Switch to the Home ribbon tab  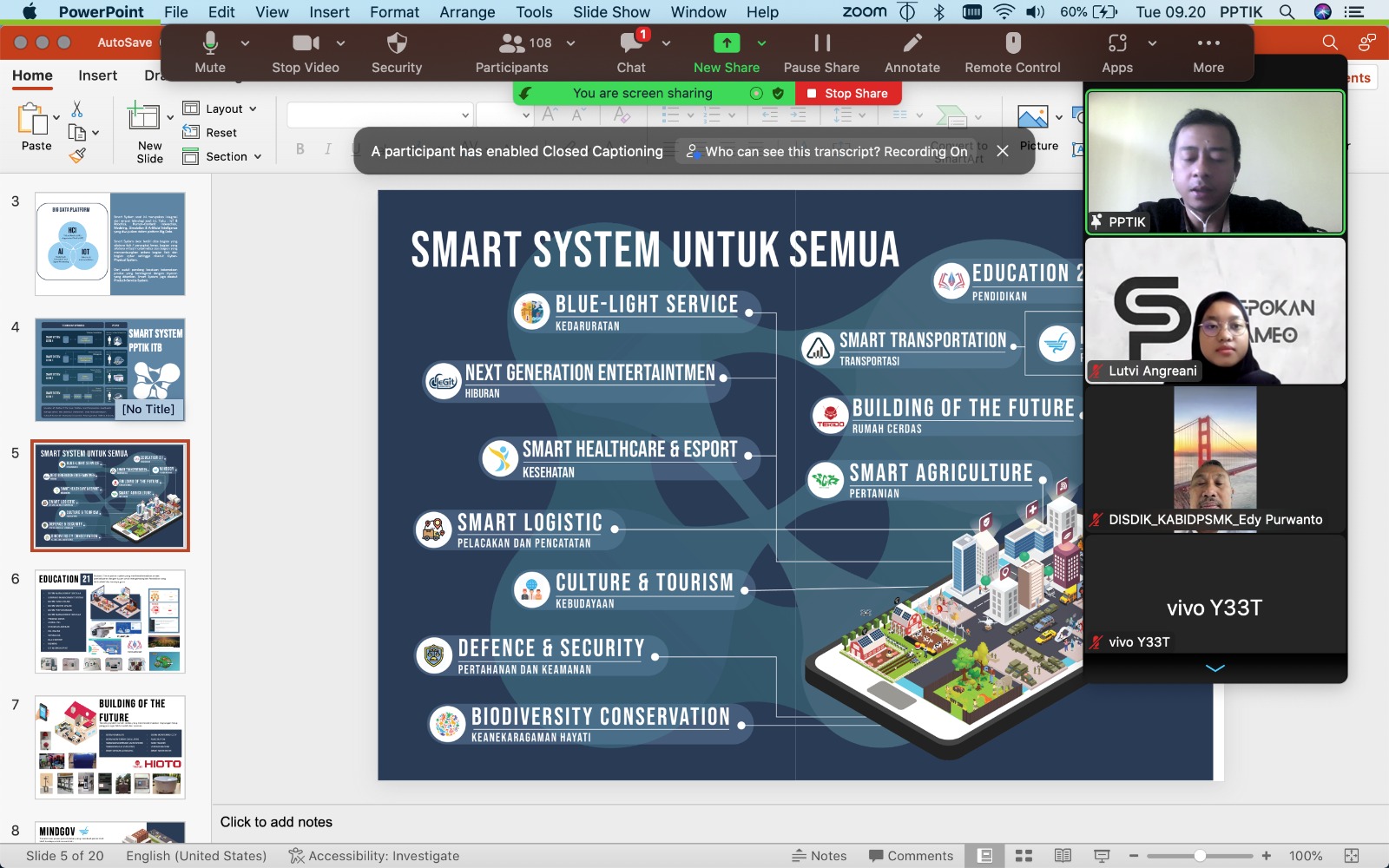point(32,76)
